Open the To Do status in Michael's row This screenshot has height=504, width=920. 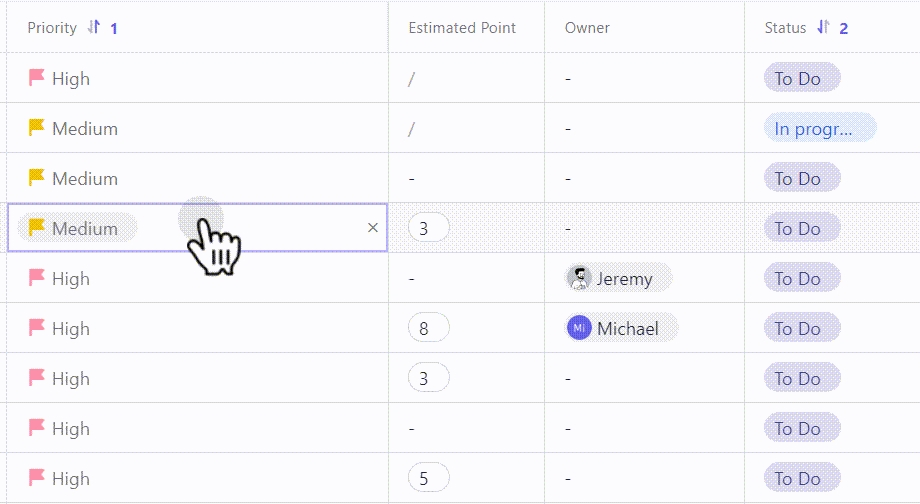[801, 328]
